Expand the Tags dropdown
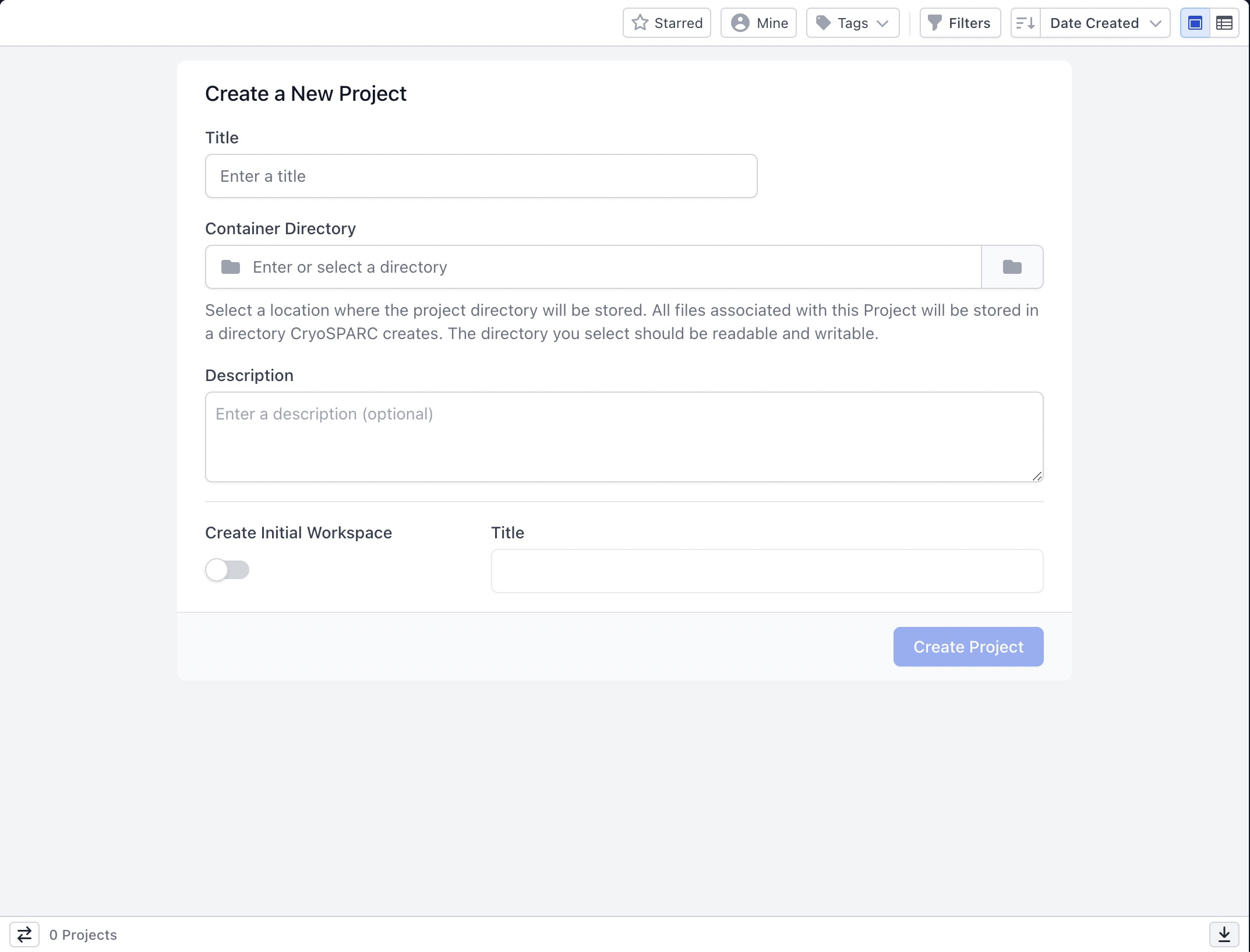This screenshot has width=1250, height=952. click(853, 23)
